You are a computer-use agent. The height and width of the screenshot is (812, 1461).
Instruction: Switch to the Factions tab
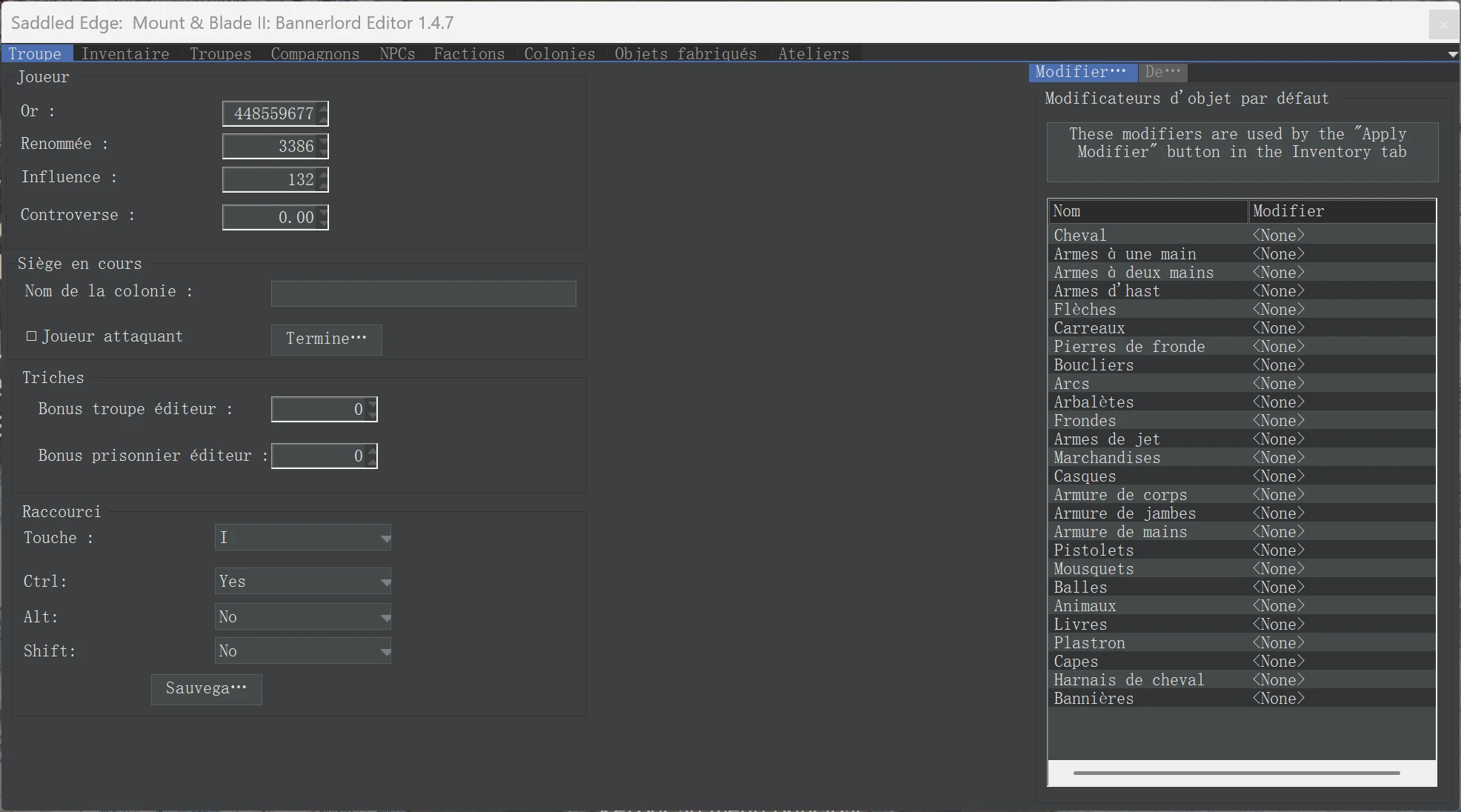pyautogui.click(x=470, y=53)
